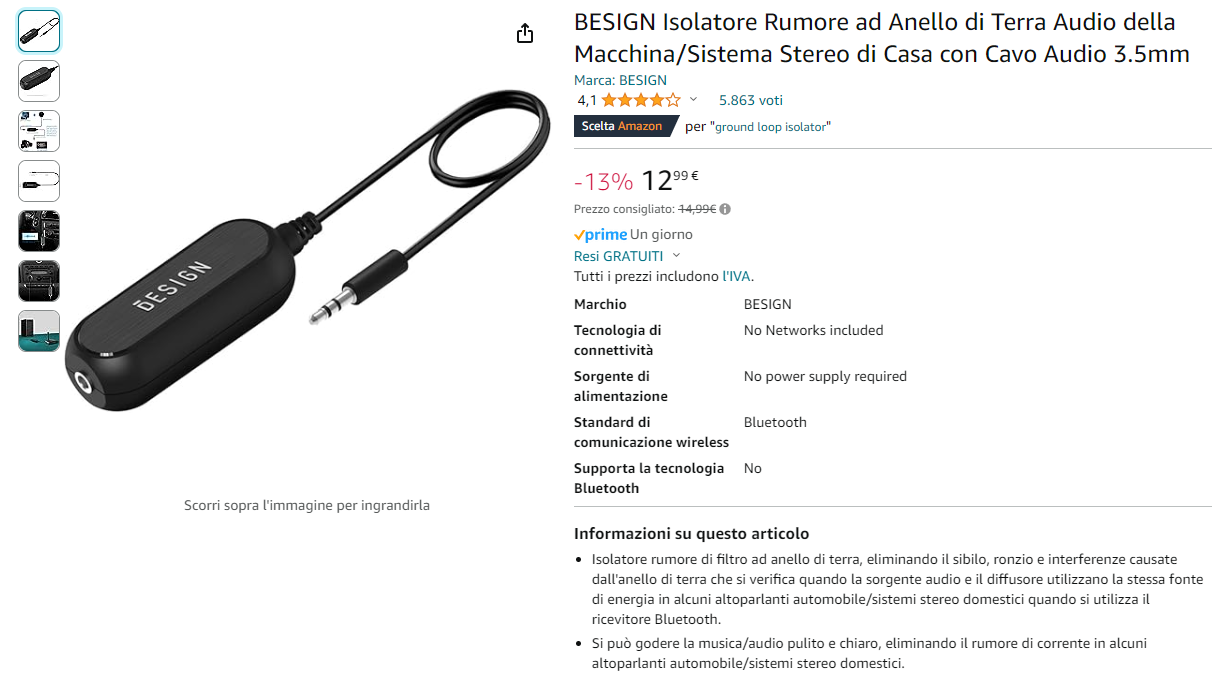The image size is (1222, 674).
Task: Expand the rating dropdown arrow beside stars
Action: pyautogui.click(x=693, y=100)
